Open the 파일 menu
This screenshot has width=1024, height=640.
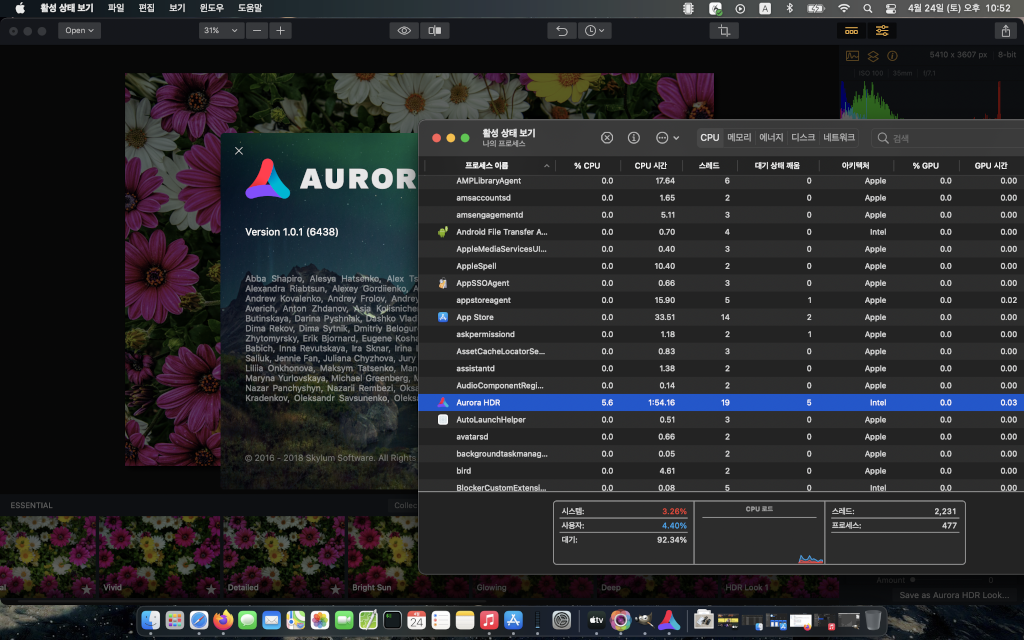[116, 8]
